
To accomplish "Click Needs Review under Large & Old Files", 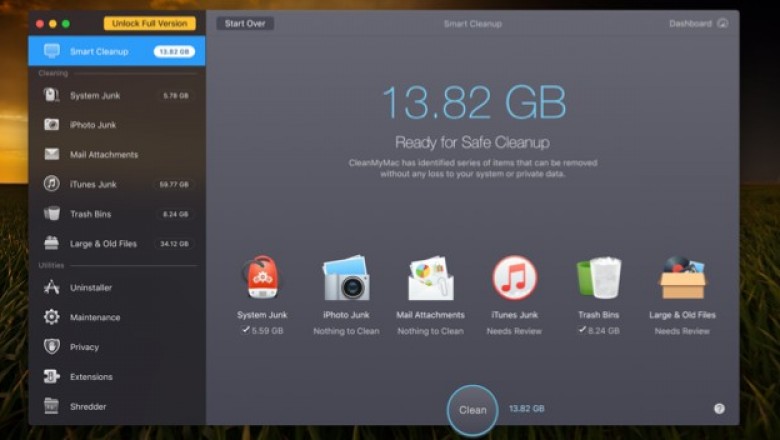I will 682,331.
